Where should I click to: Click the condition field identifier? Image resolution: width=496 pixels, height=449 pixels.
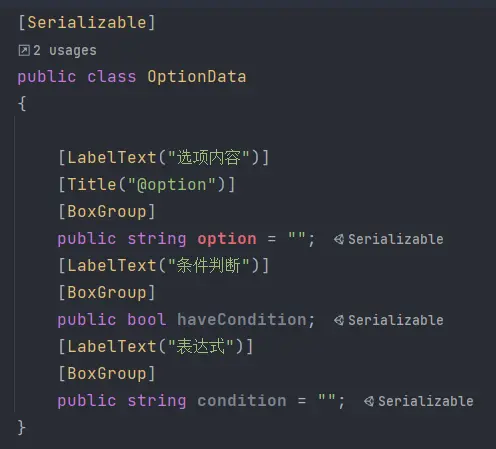[242, 401]
